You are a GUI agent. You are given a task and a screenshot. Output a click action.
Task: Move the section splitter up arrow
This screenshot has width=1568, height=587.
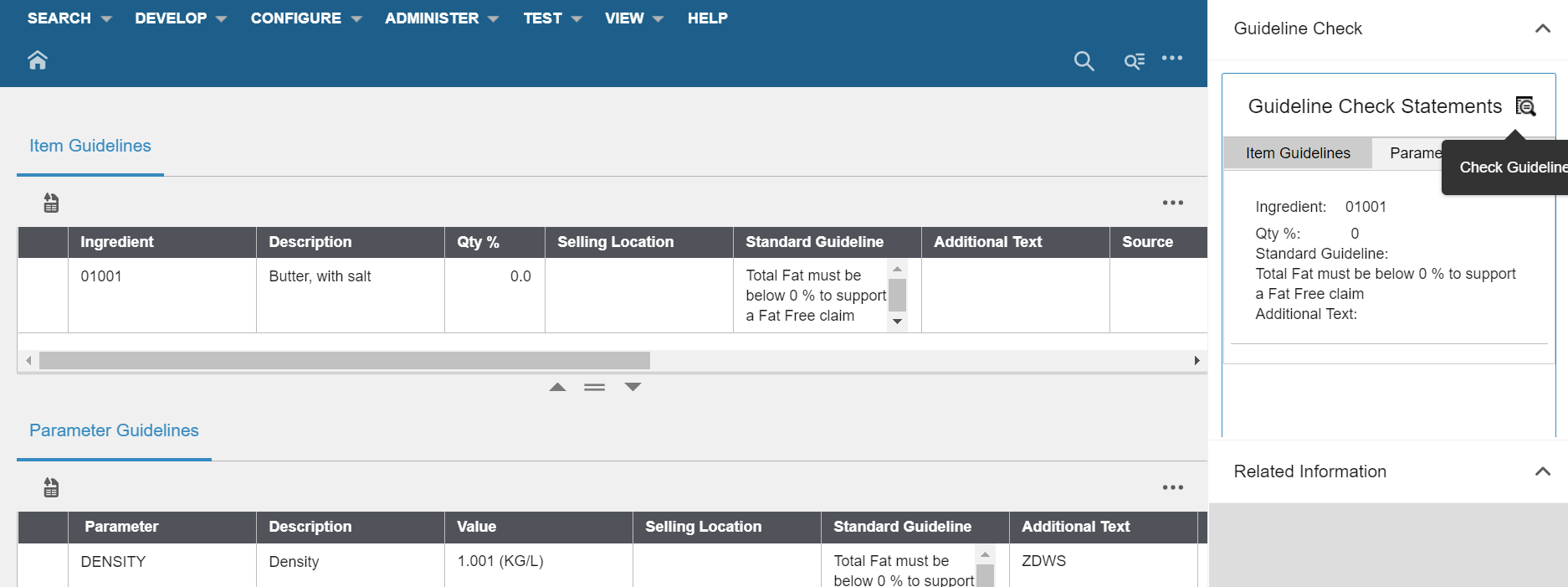pos(558,387)
